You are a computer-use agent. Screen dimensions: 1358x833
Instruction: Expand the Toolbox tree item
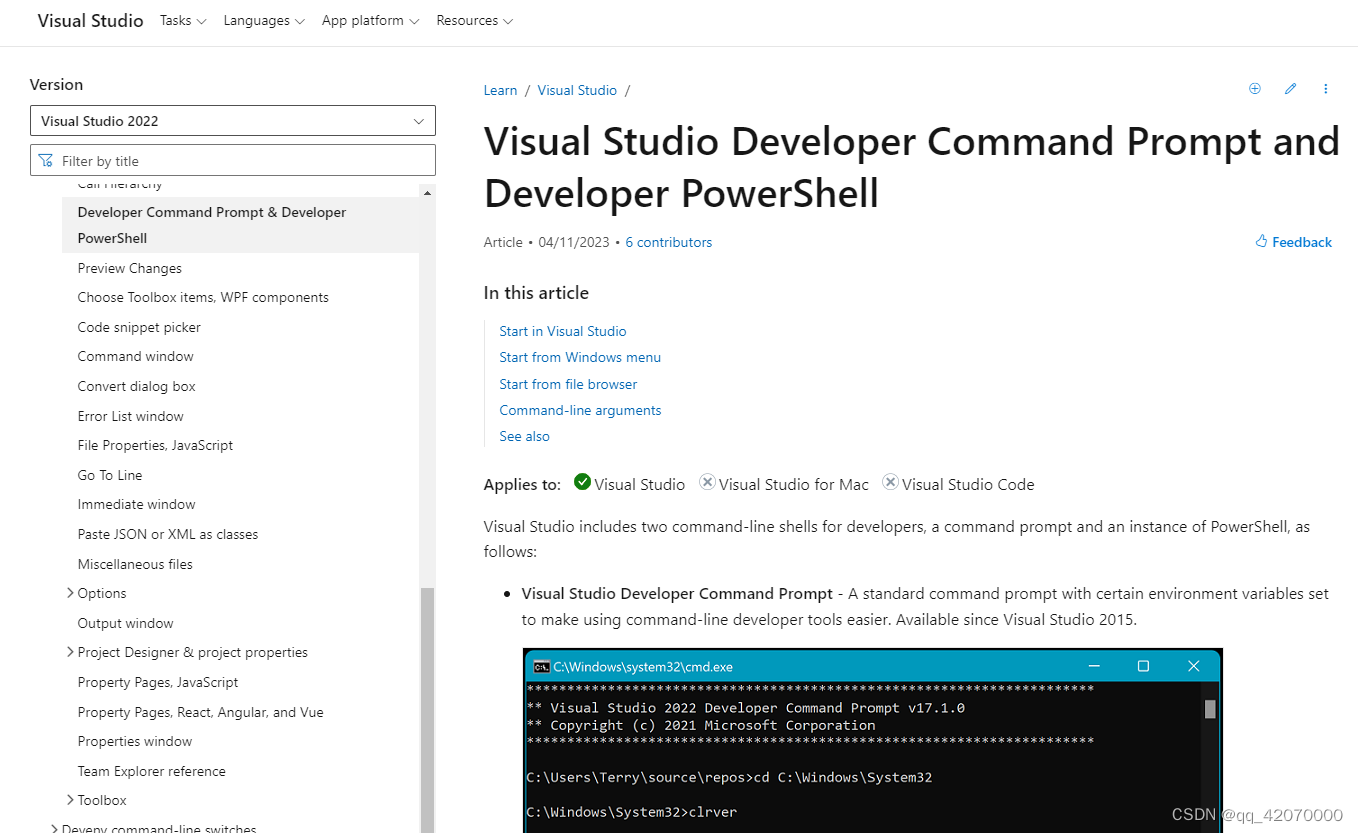[x=69, y=800]
